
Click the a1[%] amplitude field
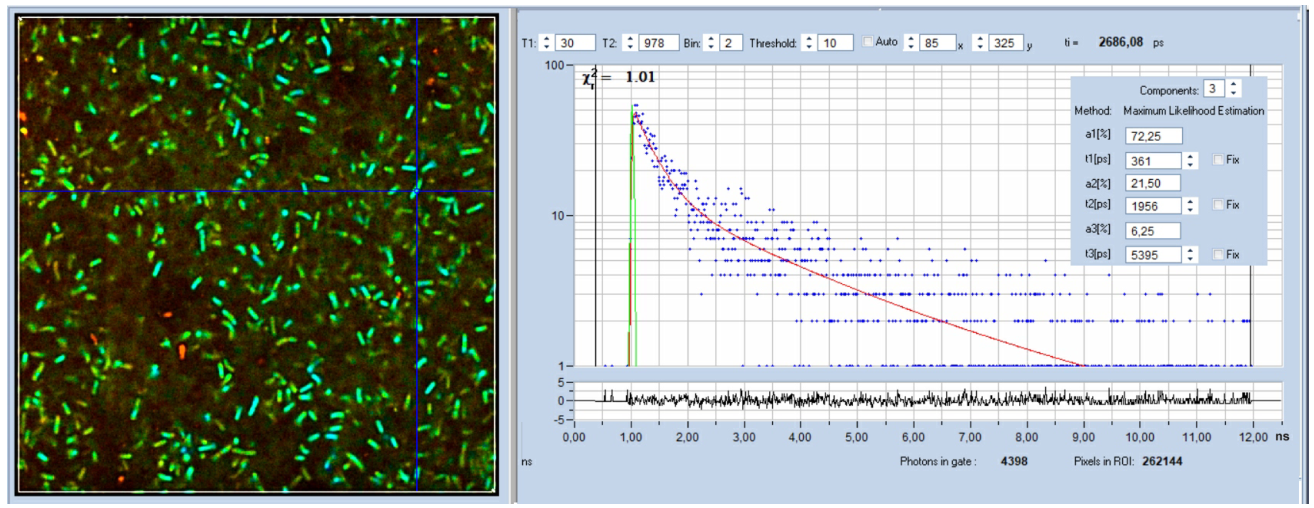[1153, 136]
